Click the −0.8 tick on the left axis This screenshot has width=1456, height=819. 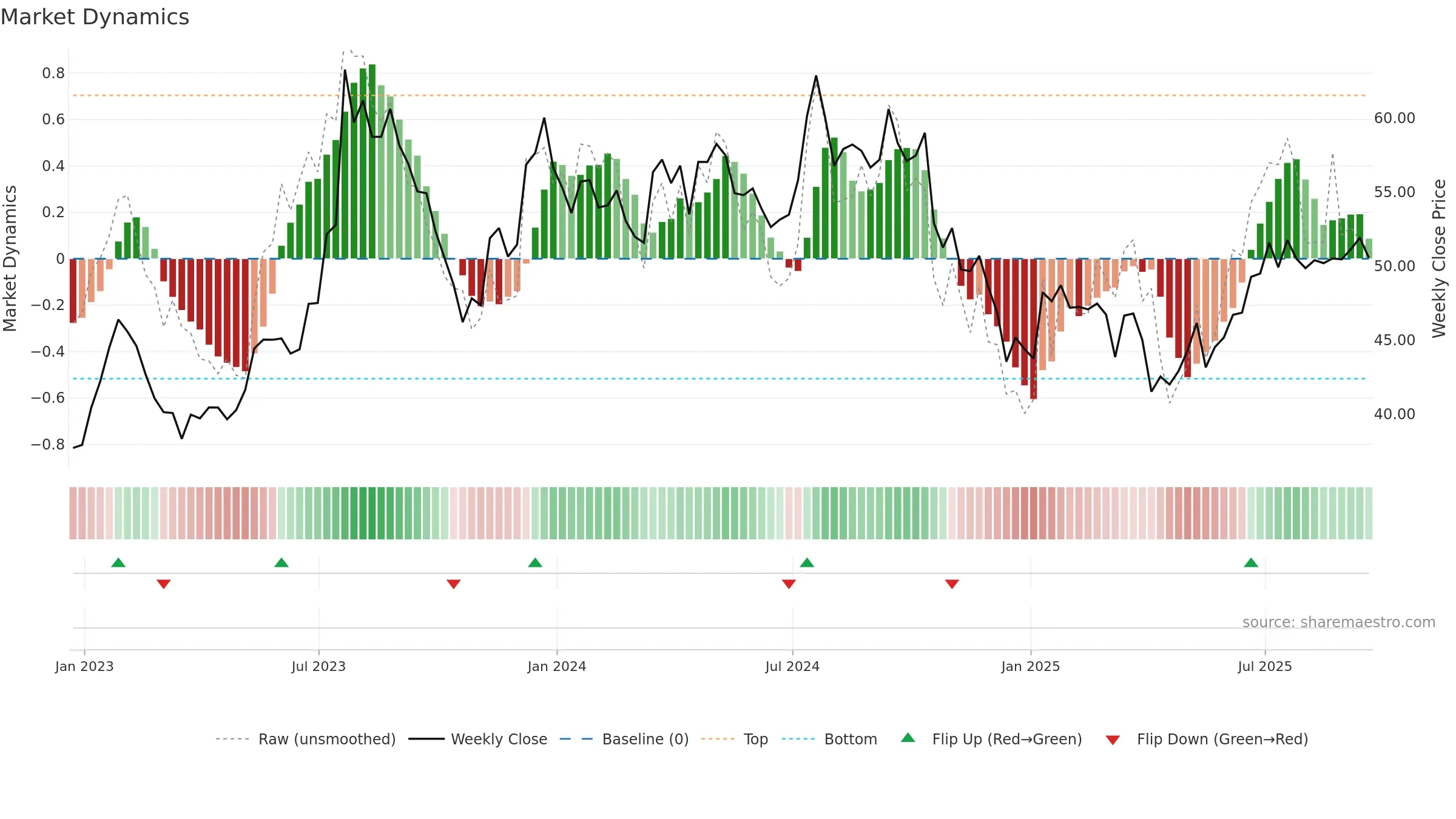click(48, 445)
